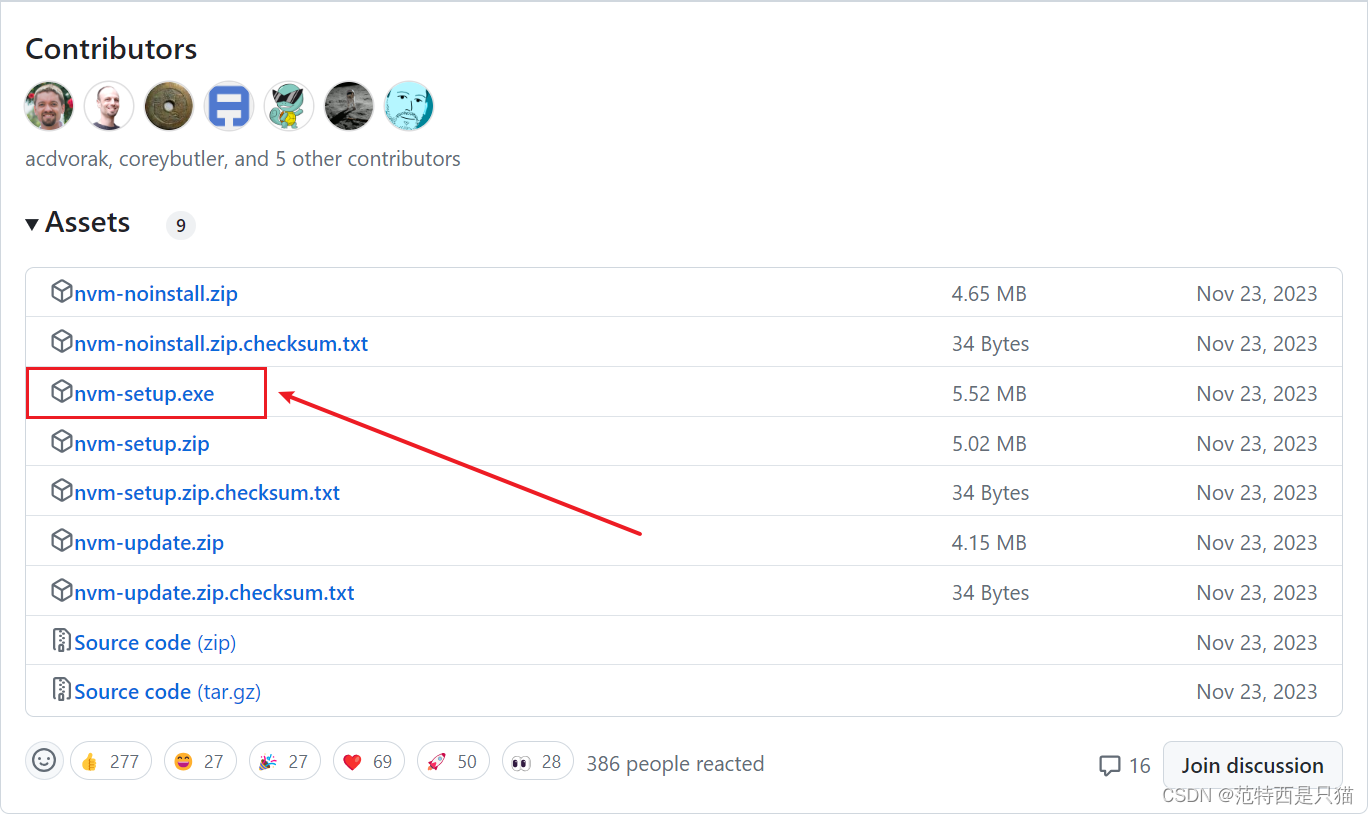Click '386 people reacted' text

675,764
